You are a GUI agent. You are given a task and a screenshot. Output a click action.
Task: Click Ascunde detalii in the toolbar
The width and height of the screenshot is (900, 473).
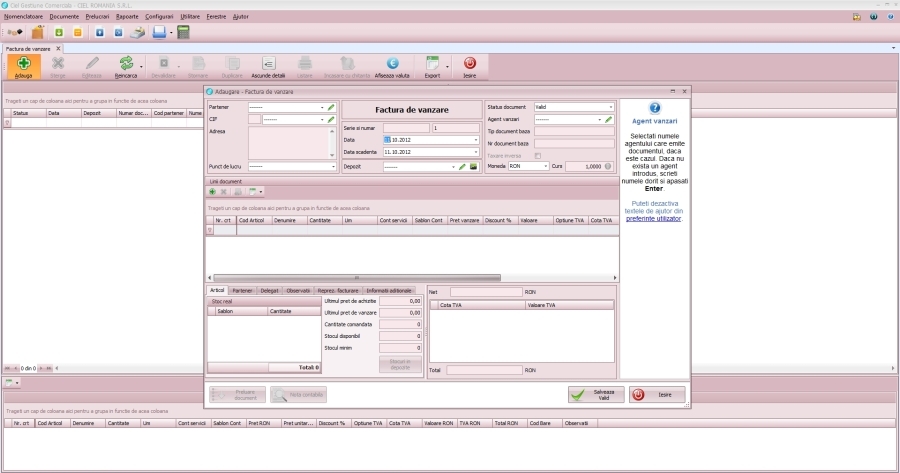(268, 66)
